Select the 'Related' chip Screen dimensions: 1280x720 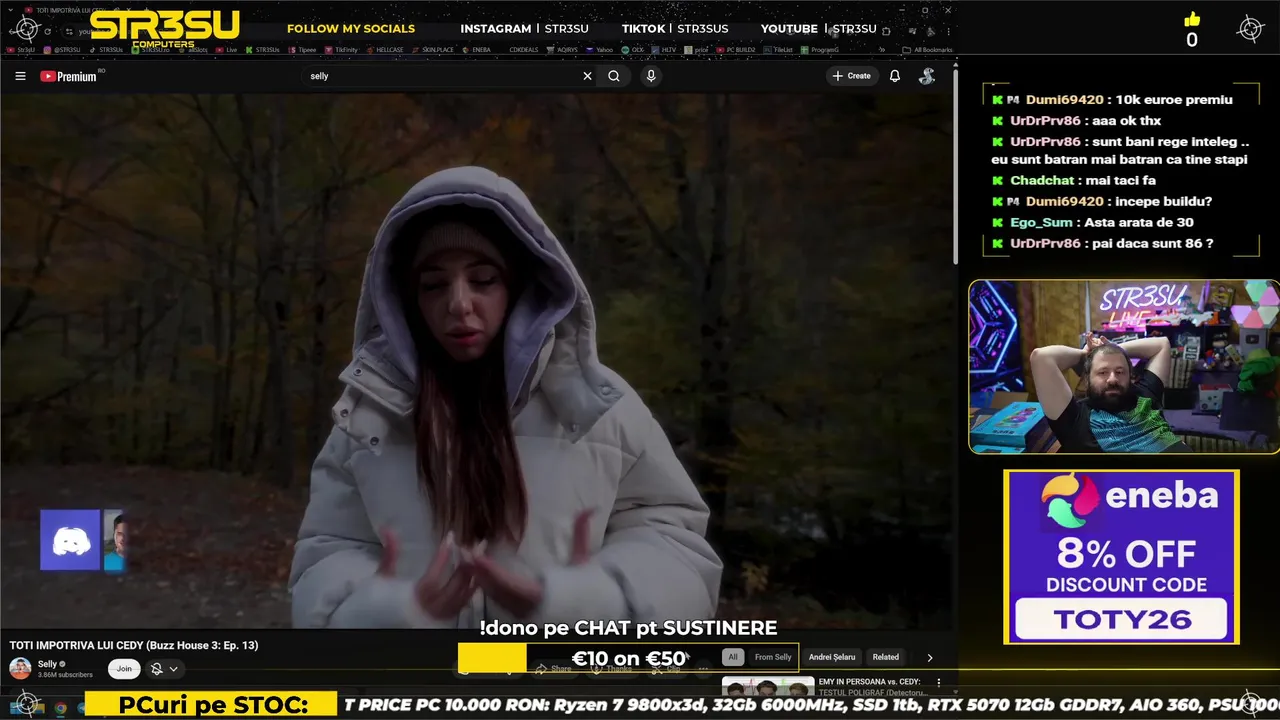[x=886, y=657]
